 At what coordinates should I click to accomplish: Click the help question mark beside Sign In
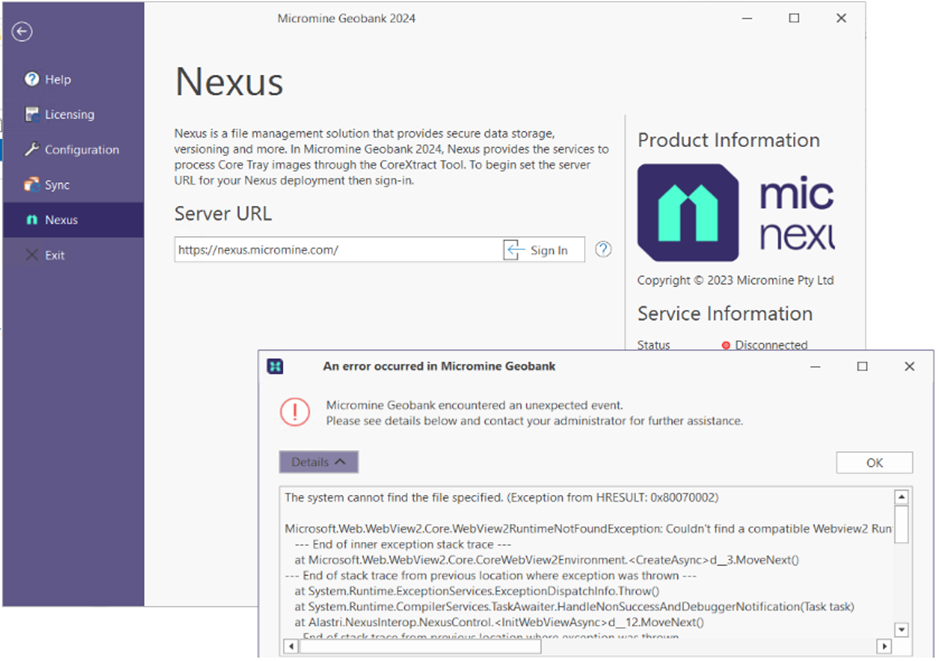coord(603,250)
